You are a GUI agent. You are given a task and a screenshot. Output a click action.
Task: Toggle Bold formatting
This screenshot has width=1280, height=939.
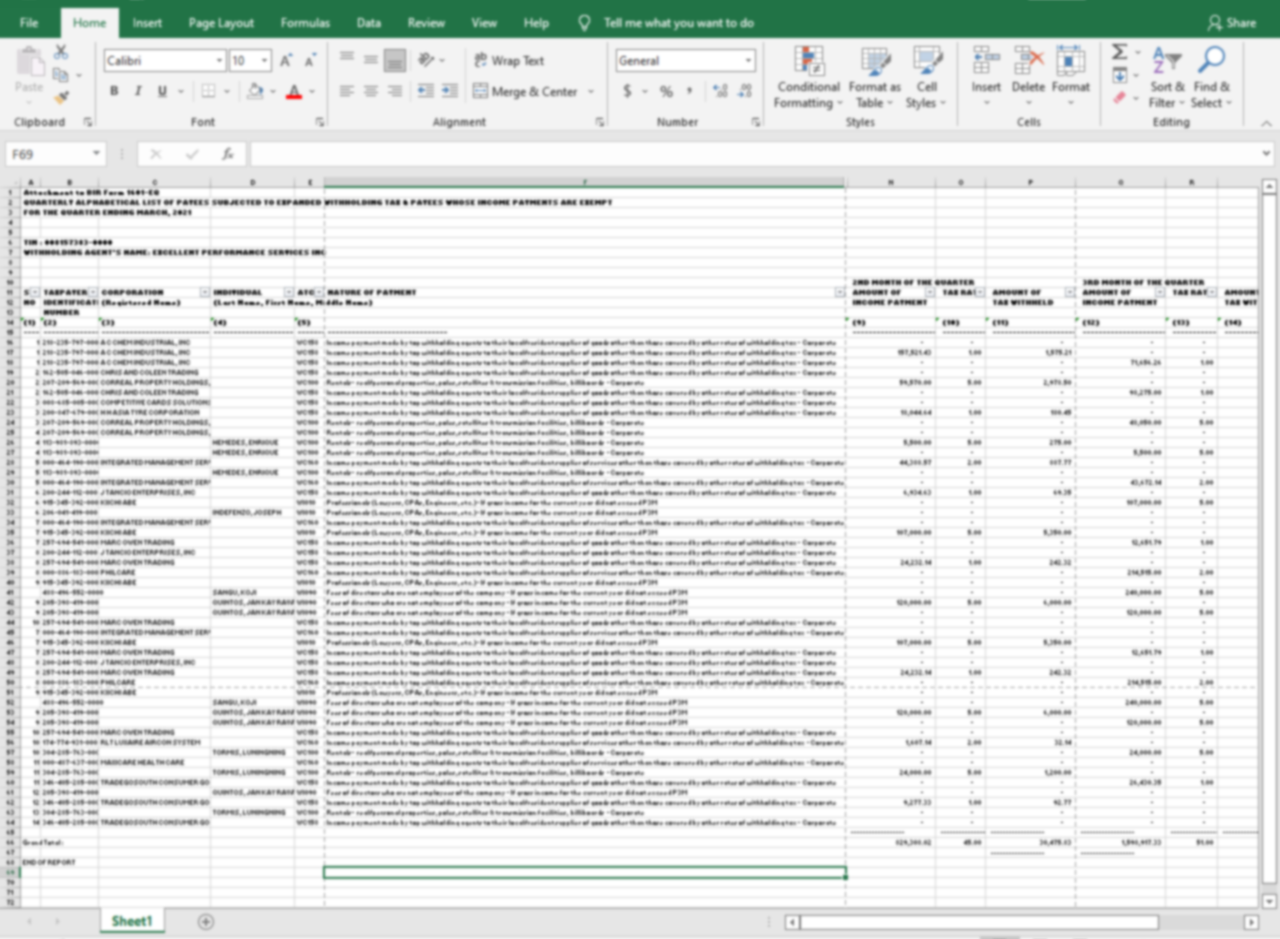click(x=114, y=91)
